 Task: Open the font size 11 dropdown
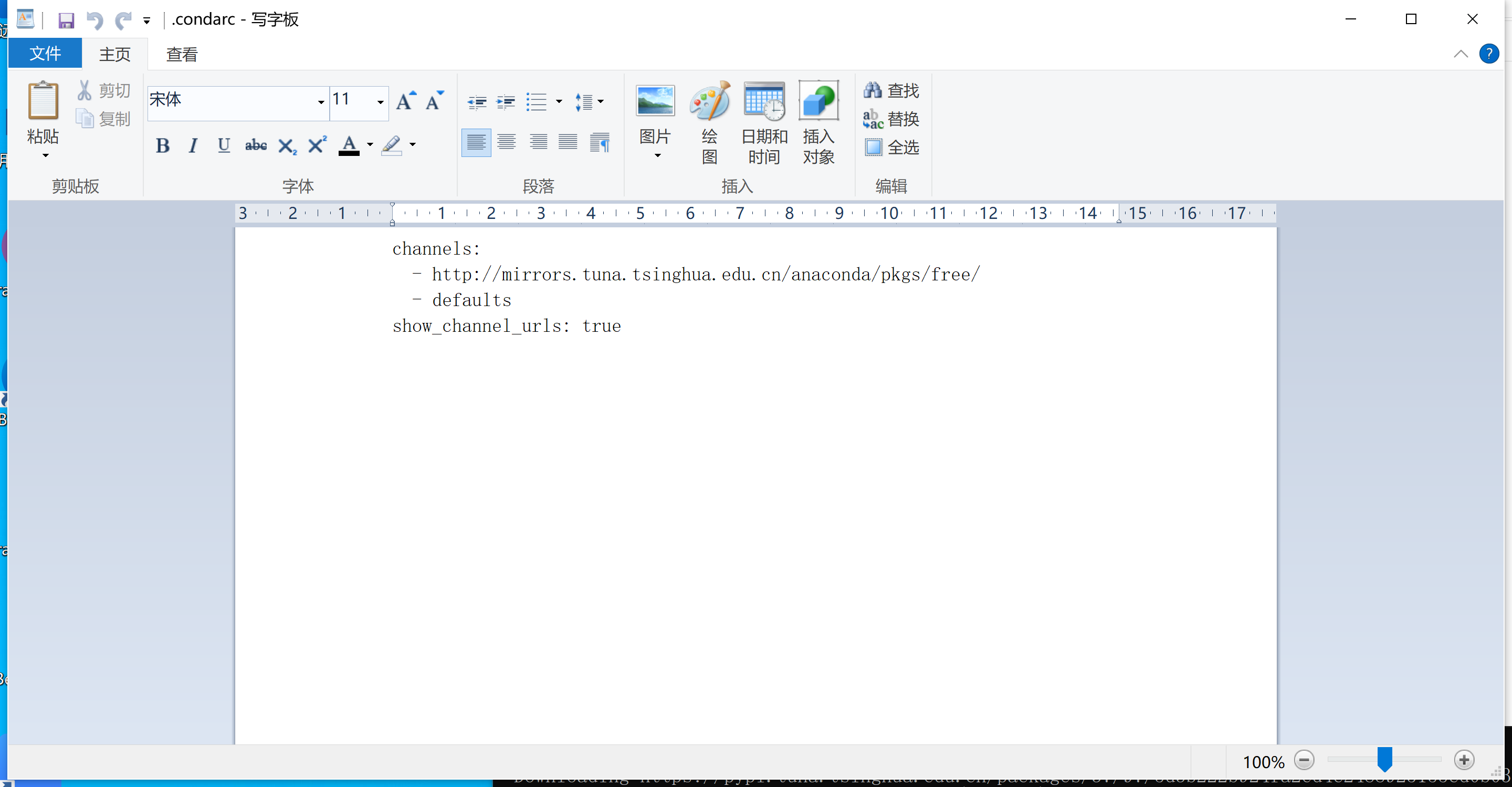click(380, 102)
